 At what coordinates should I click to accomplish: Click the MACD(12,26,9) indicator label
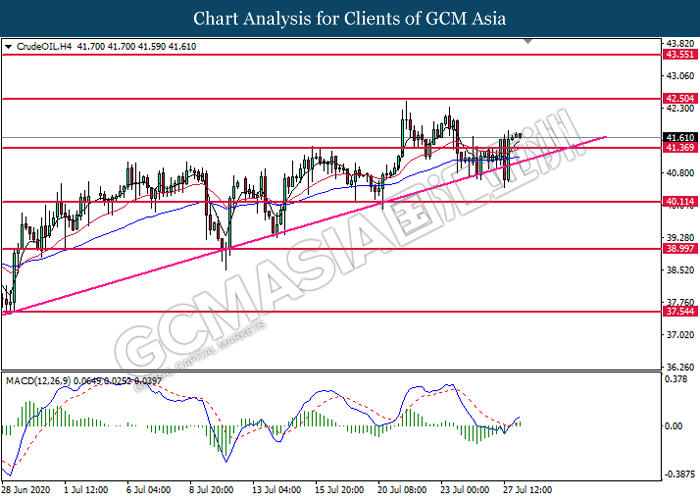(x=38, y=381)
